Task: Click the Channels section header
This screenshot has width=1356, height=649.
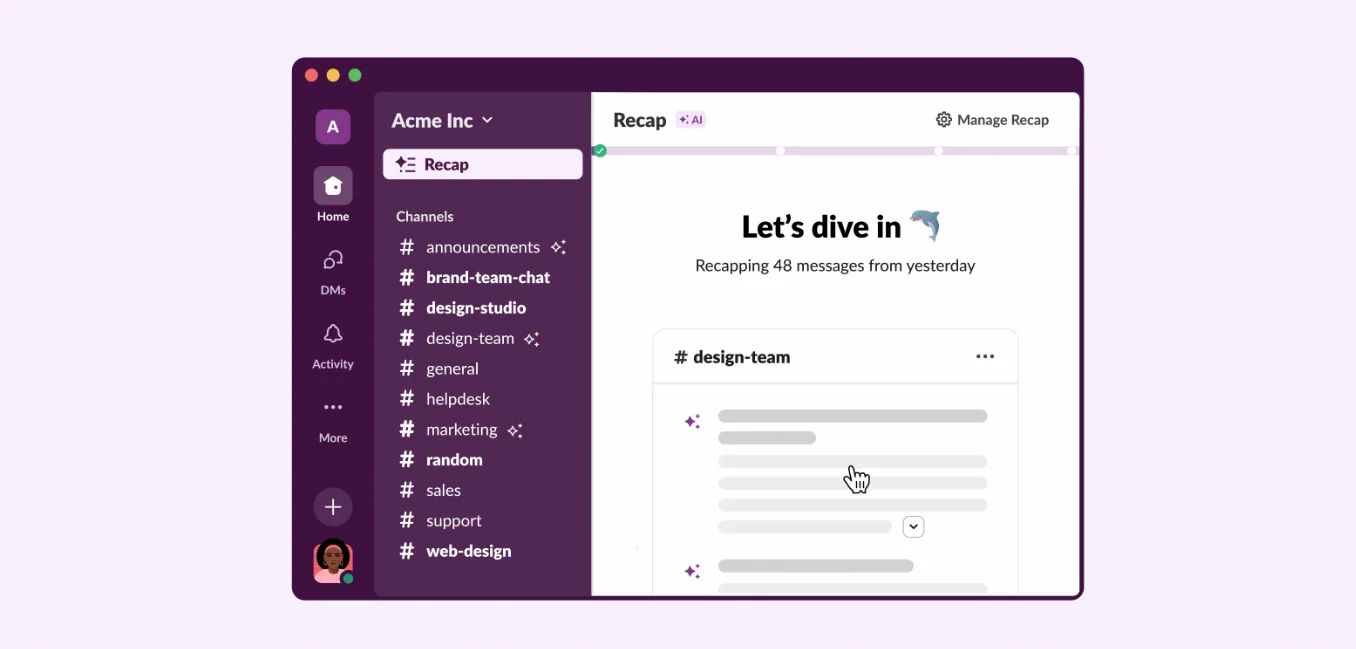Action: (424, 217)
